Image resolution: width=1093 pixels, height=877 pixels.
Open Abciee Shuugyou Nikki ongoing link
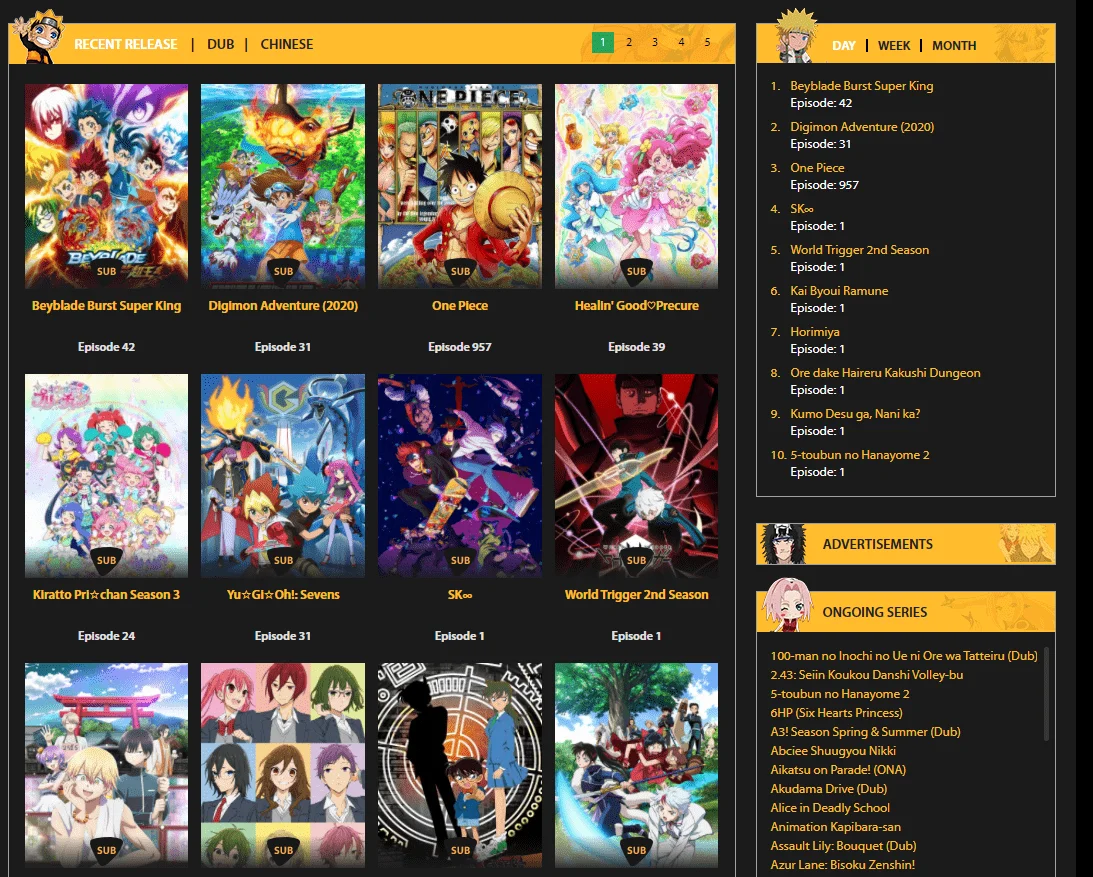tap(833, 751)
